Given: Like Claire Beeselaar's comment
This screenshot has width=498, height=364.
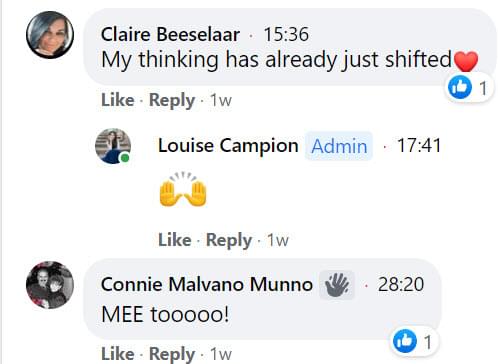Looking at the screenshot, I should (118, 100).
